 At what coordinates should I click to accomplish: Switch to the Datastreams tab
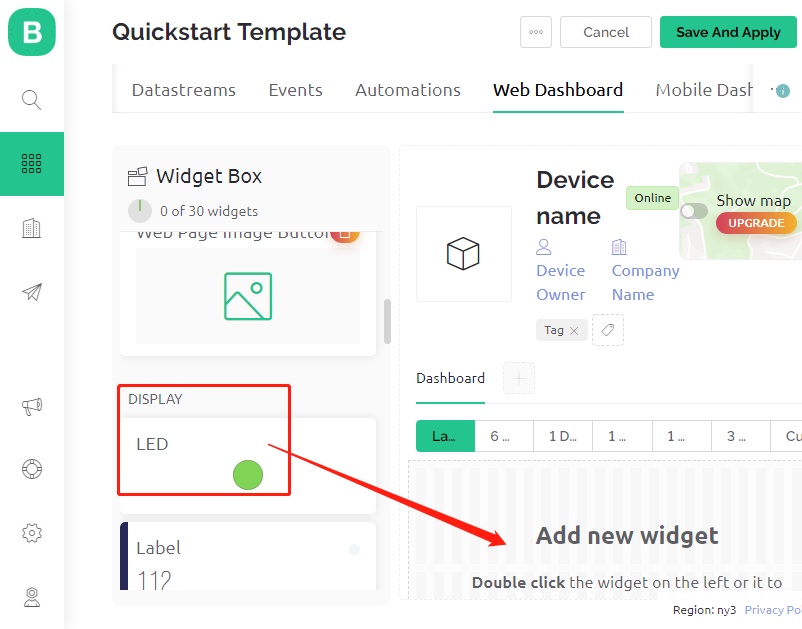pyautogui.click(x=184, y=90)
